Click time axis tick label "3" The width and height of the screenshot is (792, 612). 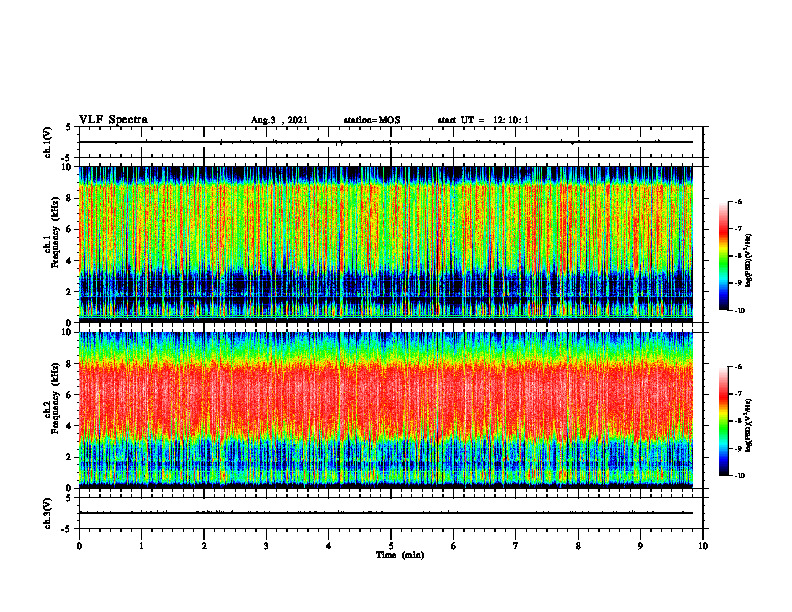click(x=266, y=546)
